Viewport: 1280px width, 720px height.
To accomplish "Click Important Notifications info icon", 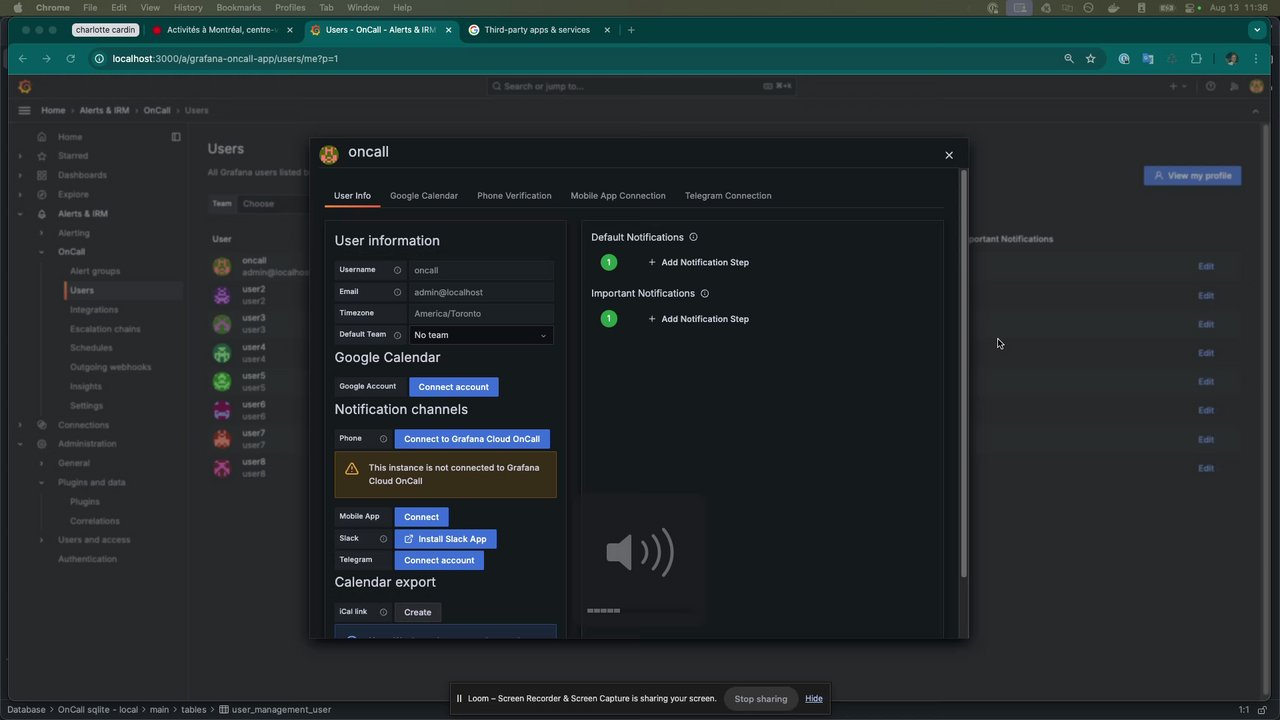I will (x=704, y=293).
